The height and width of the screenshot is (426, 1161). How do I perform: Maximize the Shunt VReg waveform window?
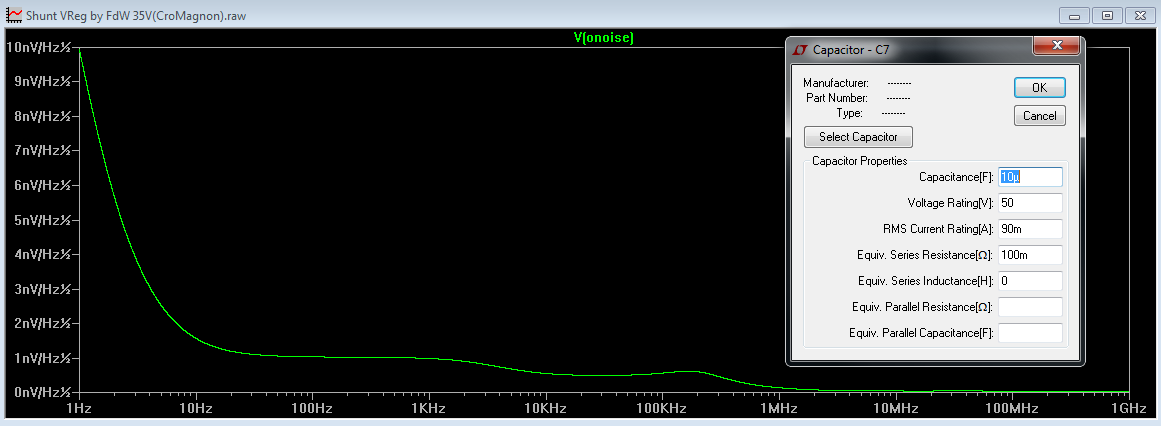(x=1107, y=15)
